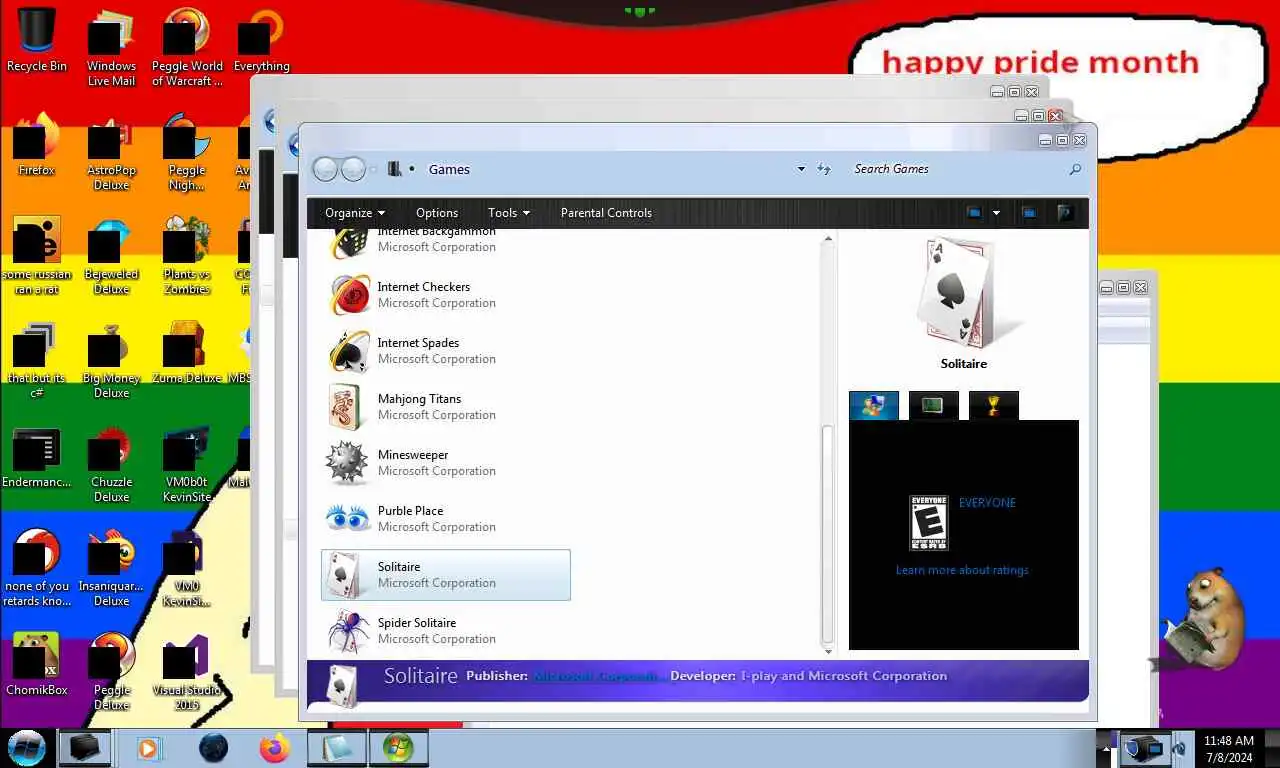Select the Peggle Deluxe desktop icon
The image size is (1280, 768).
tap(111, 671)
